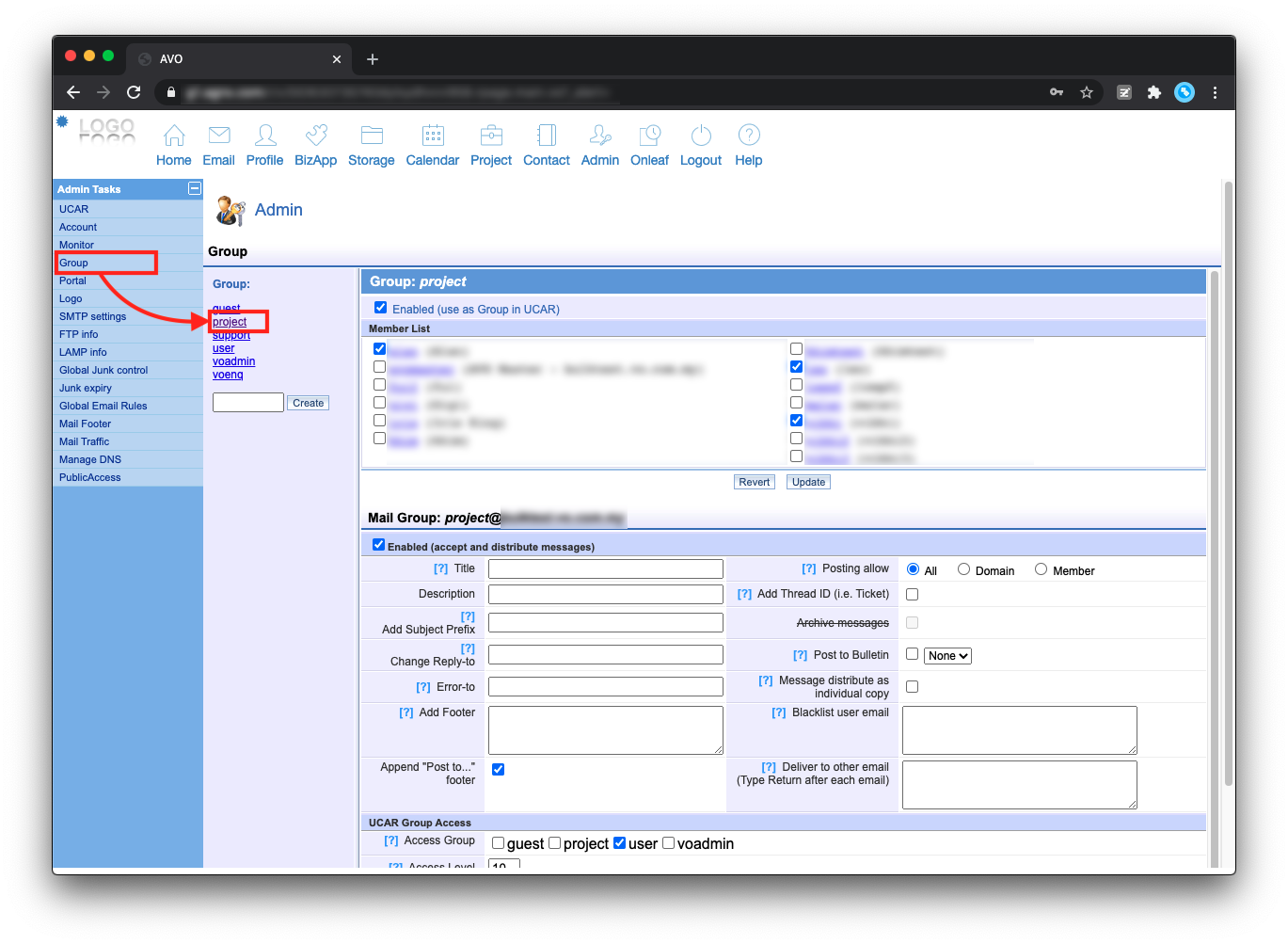Toggle Mail Group Enabled accept and distribute
Screen dimensions: 1288x944
point(378,545)
